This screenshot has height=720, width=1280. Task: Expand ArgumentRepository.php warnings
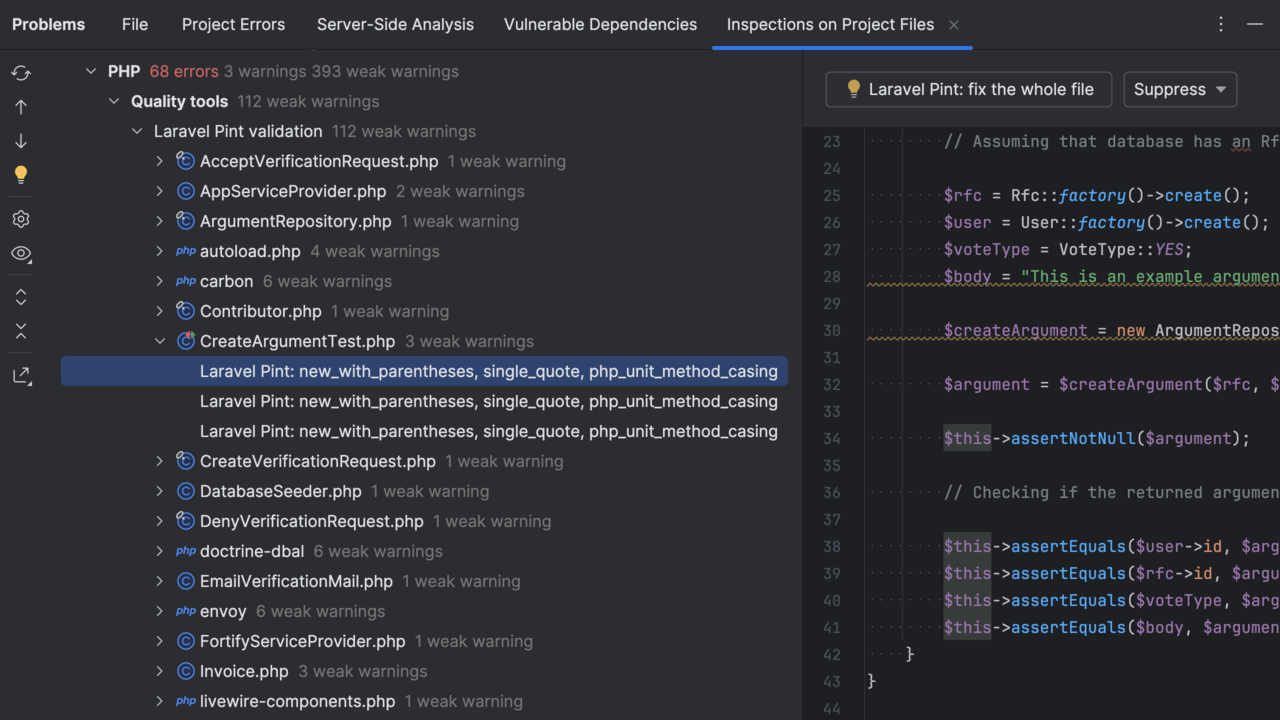pyautogui.click(x=160, y=221)
